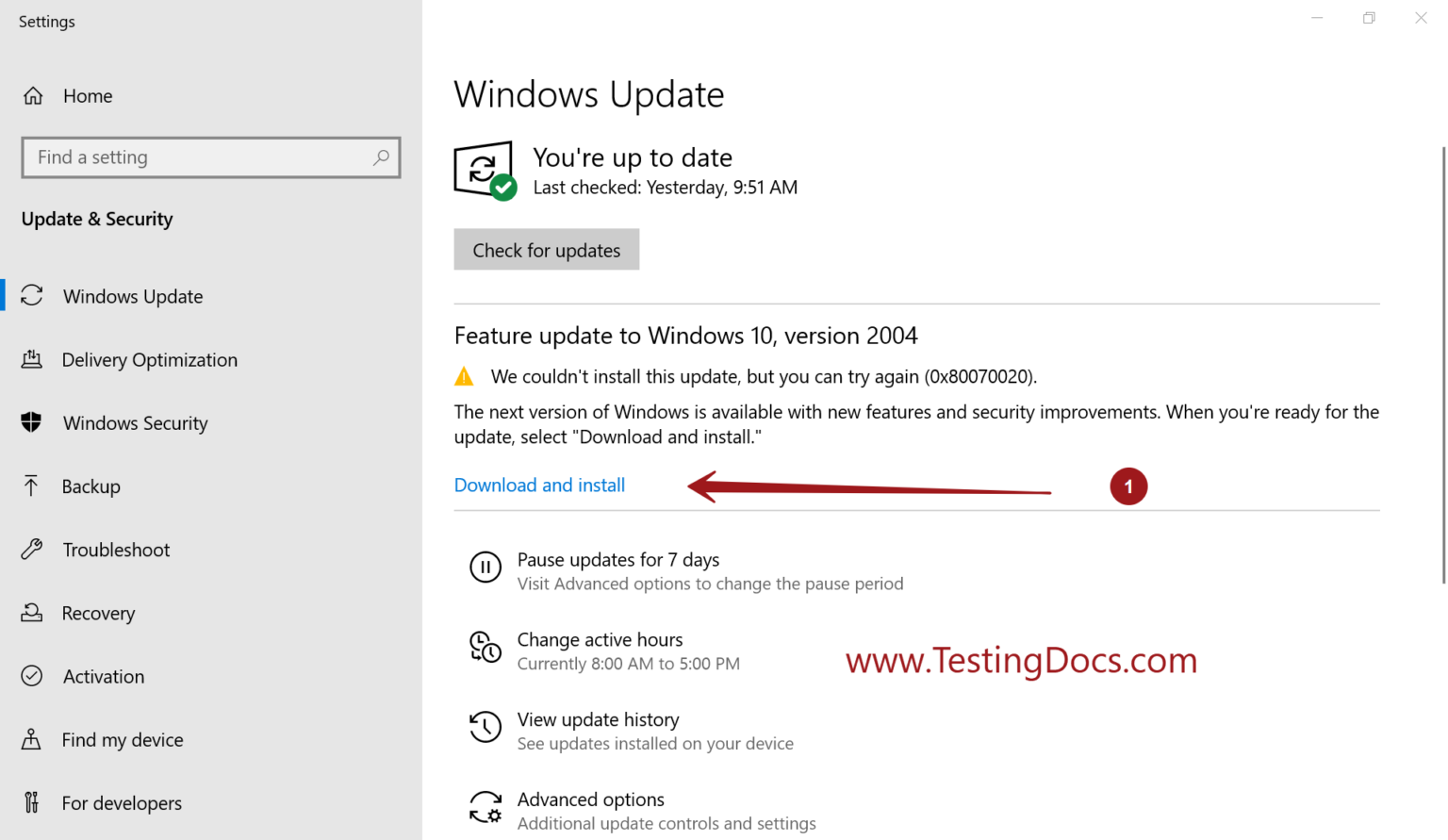The height and width of the screenshot is (840, 1448).
Task: Select the Backup upload icon
Action: click(x=33, y=486)
